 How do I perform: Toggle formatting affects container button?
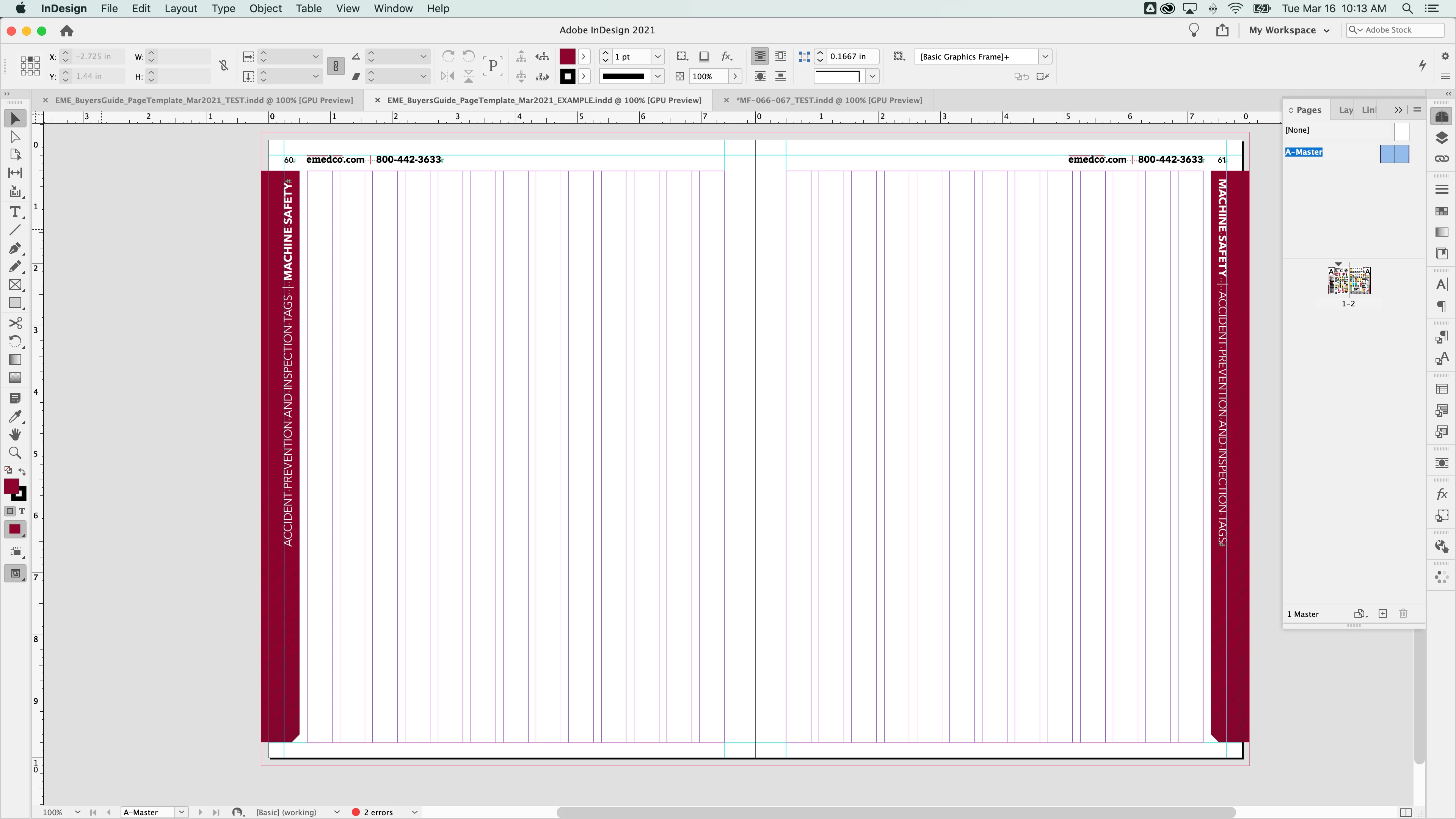coord(9,511)
